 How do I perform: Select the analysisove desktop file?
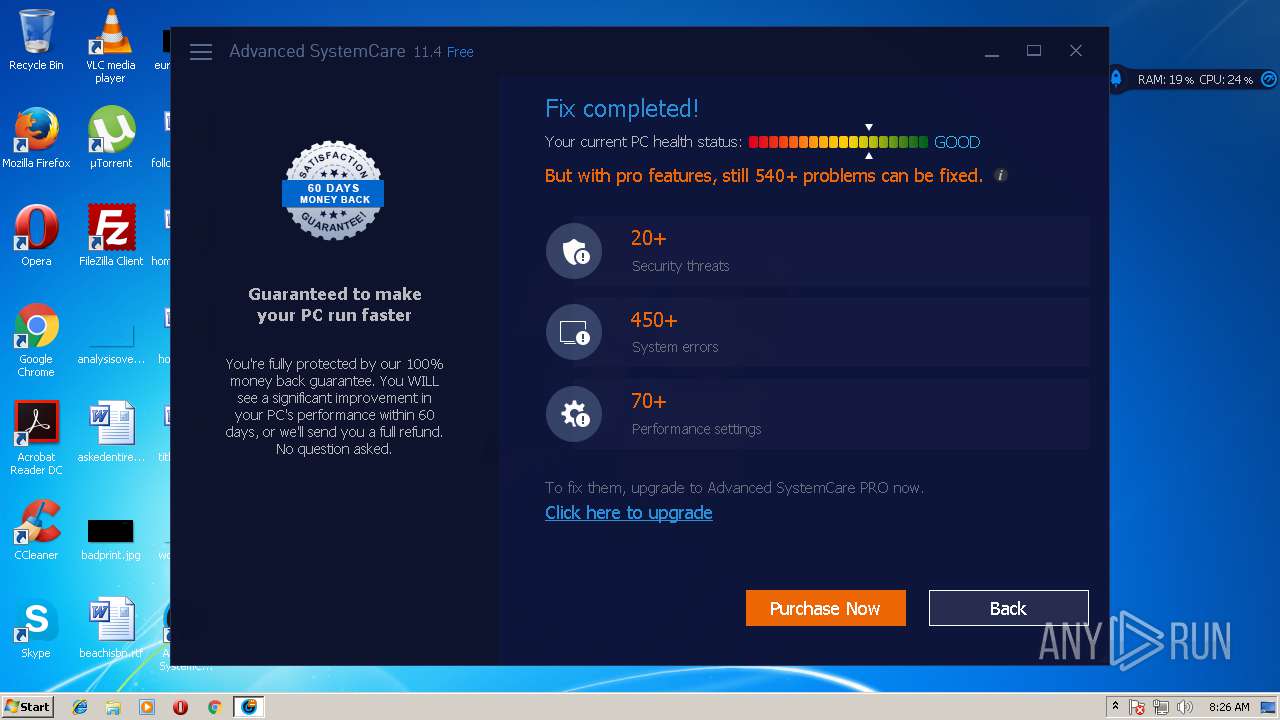[110, 340]
